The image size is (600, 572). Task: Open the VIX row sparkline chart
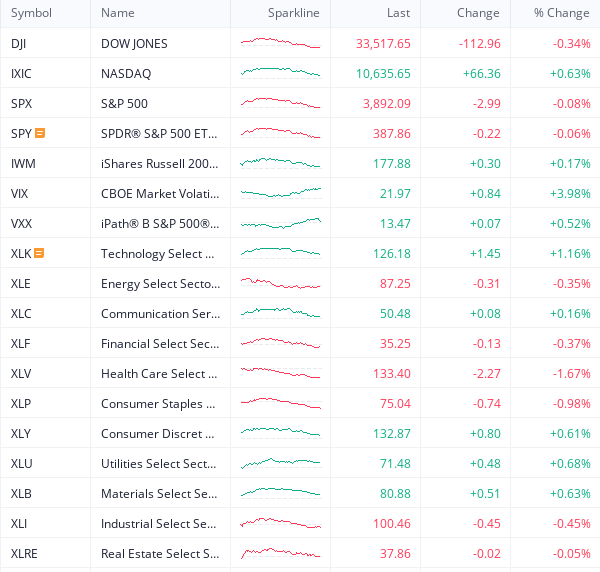tap(280, 193)
